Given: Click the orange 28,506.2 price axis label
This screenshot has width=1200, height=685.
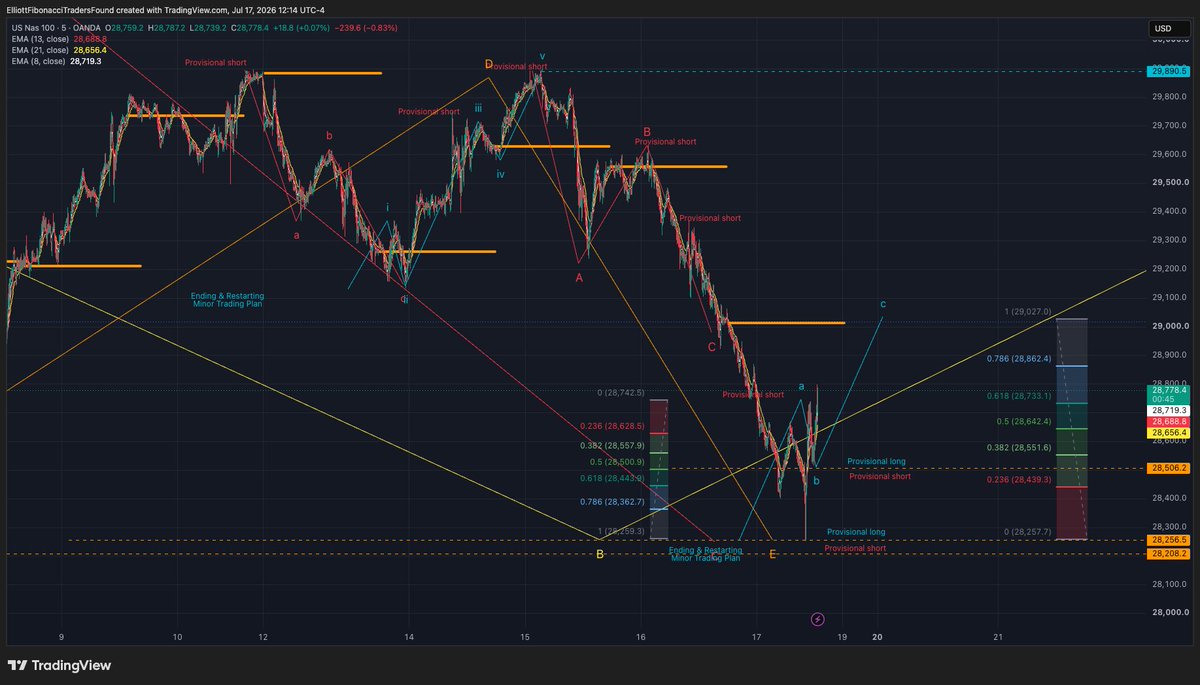Looking at the screenshot, I should tap(1168, 467).
